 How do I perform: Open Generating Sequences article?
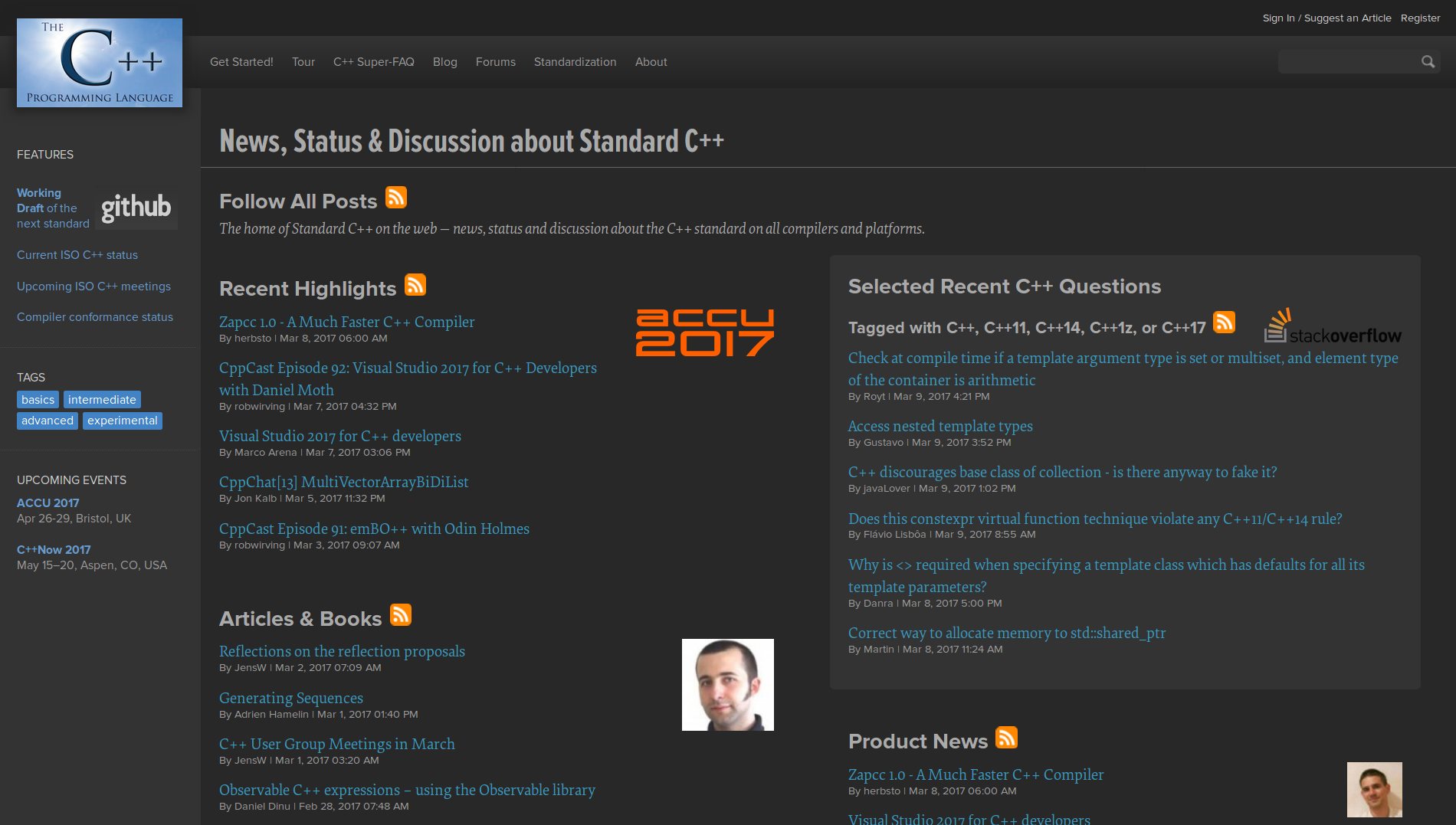click(291, 698)
